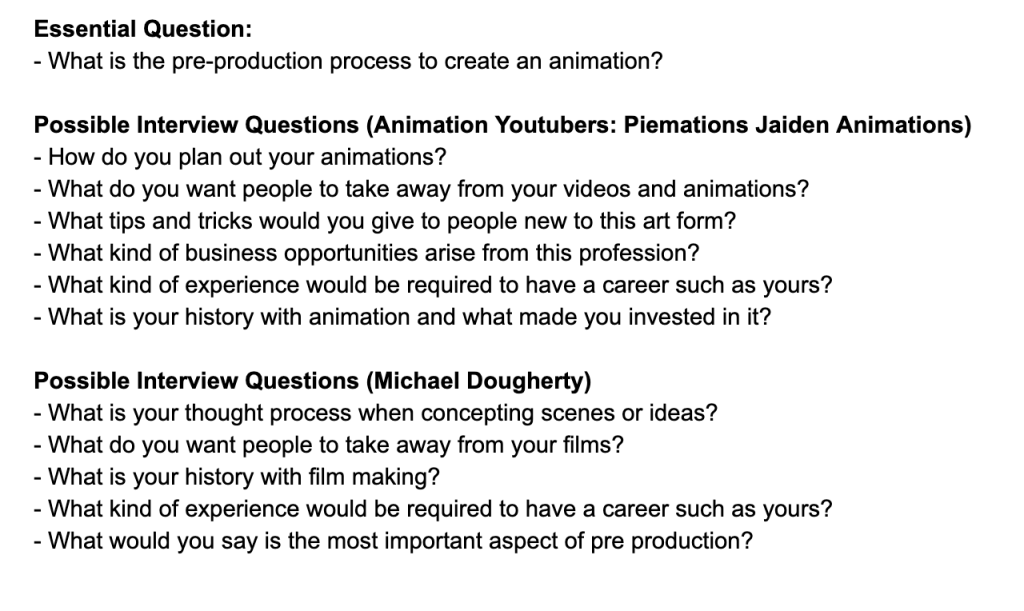Click the career experience question under Michael Dougherty
This screenshot has height=611, width=1024.
[433, 508]
